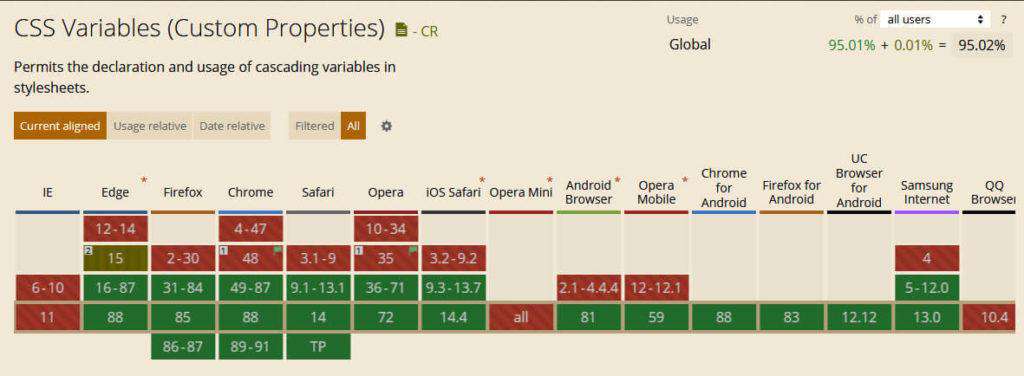
Task: Open the all users dropdown
Action: coord(935,20)
